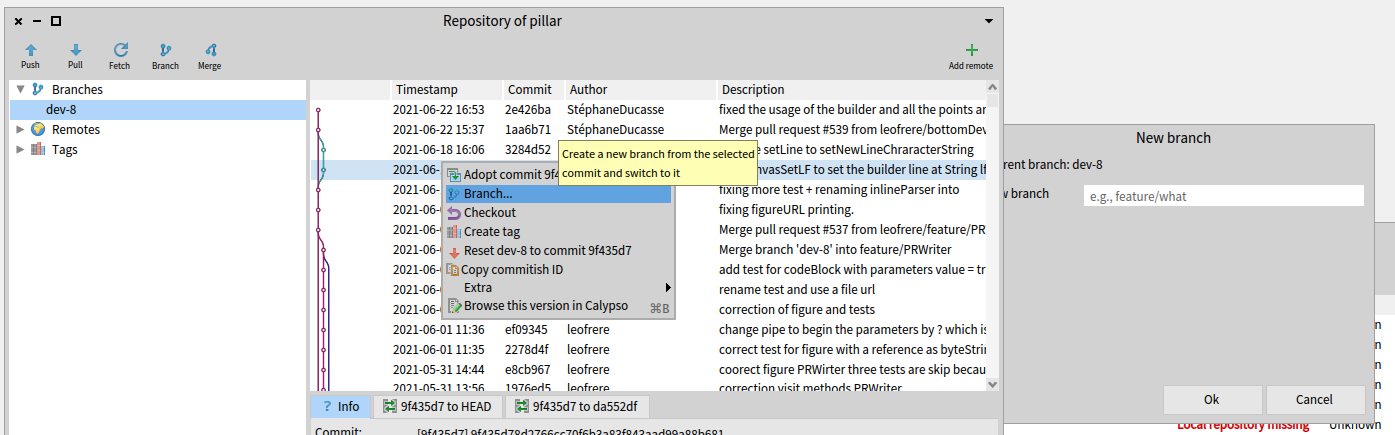The image size is (1395, 435).
Task: Click the Fetch toolbar icon
Action: (120, 50)
